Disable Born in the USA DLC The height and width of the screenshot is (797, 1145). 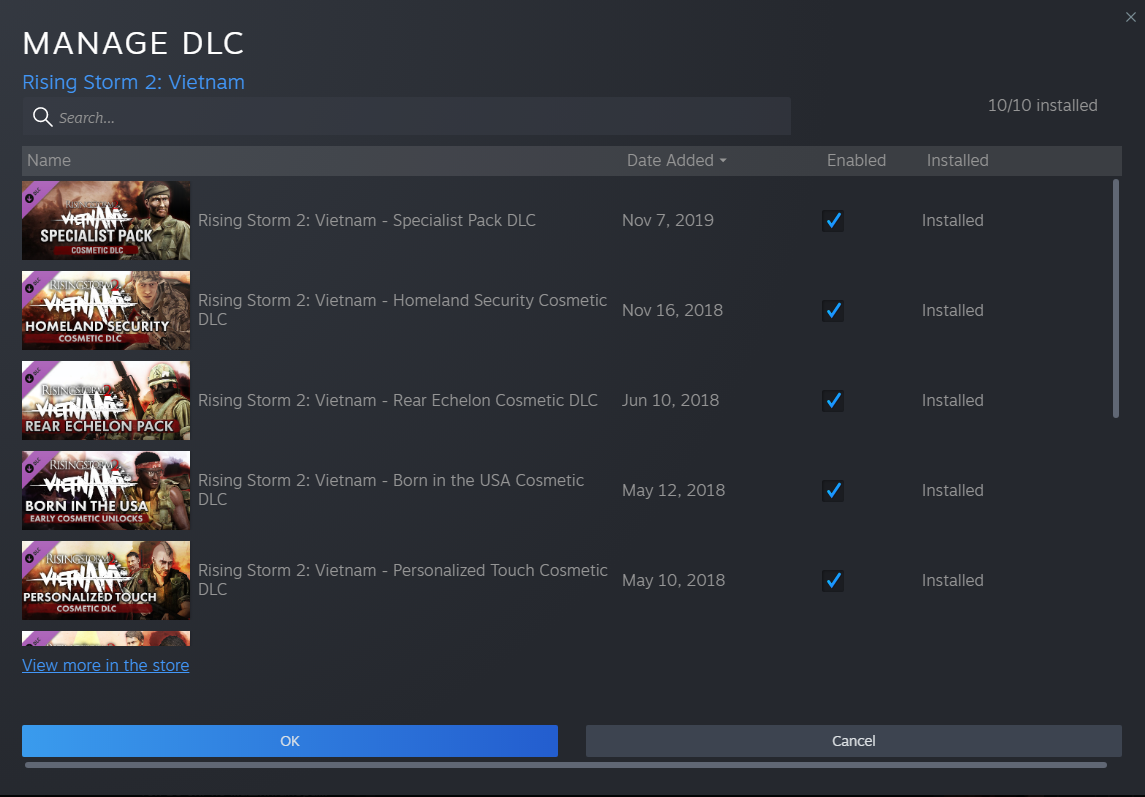(833, 491)
